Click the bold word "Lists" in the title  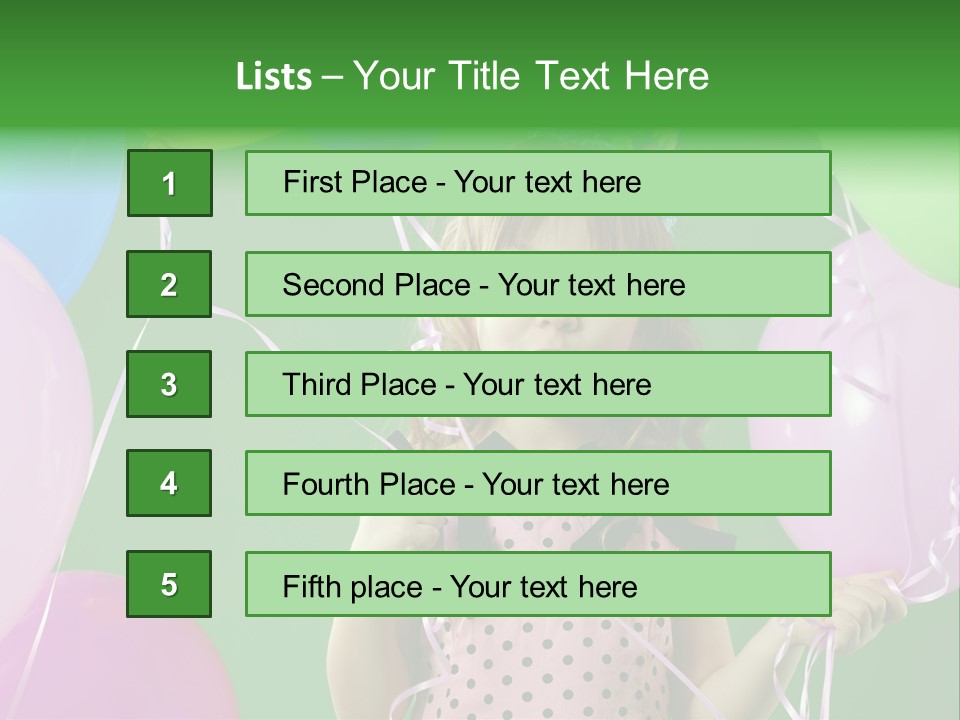(273, 76)
